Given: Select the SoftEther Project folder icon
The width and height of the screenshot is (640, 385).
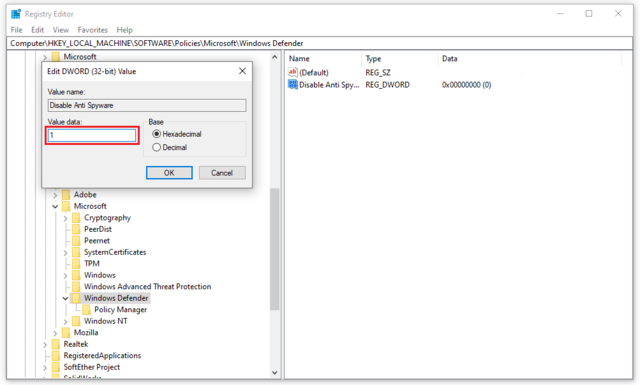Looking at the screenshot, I should tap(56, 367).
